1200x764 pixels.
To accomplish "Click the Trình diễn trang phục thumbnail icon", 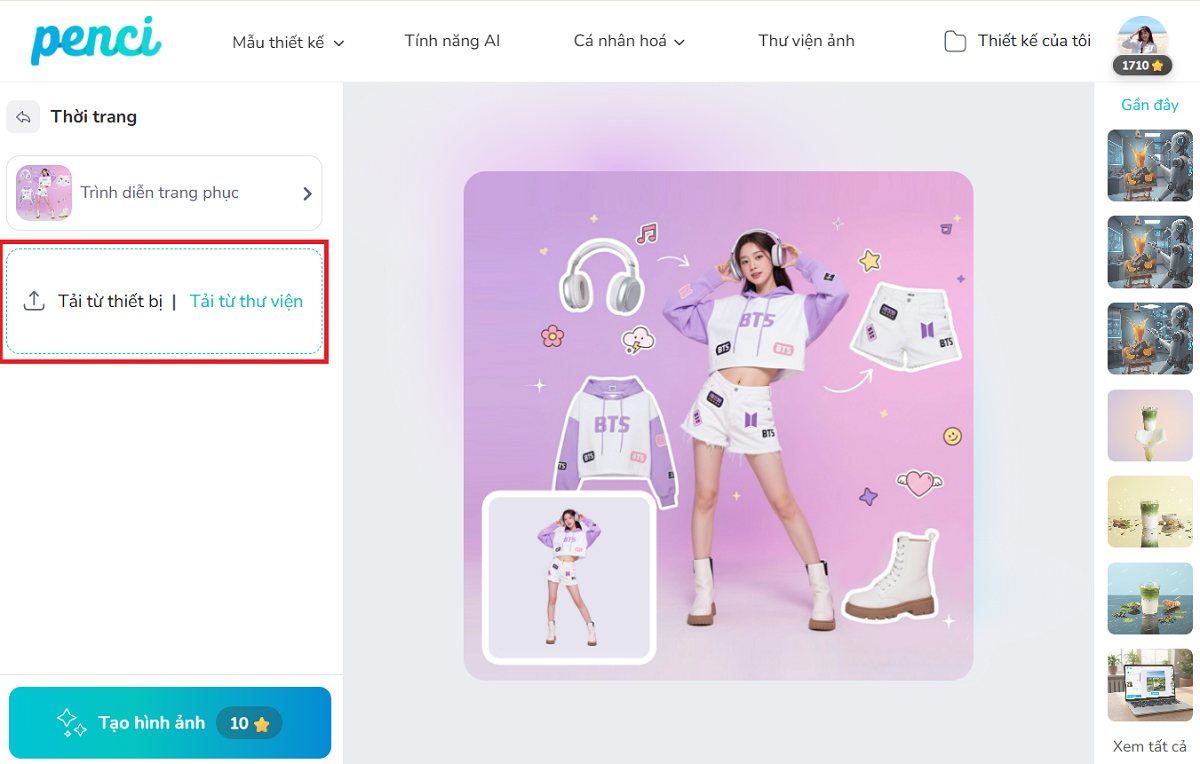I will coord(44,193).
